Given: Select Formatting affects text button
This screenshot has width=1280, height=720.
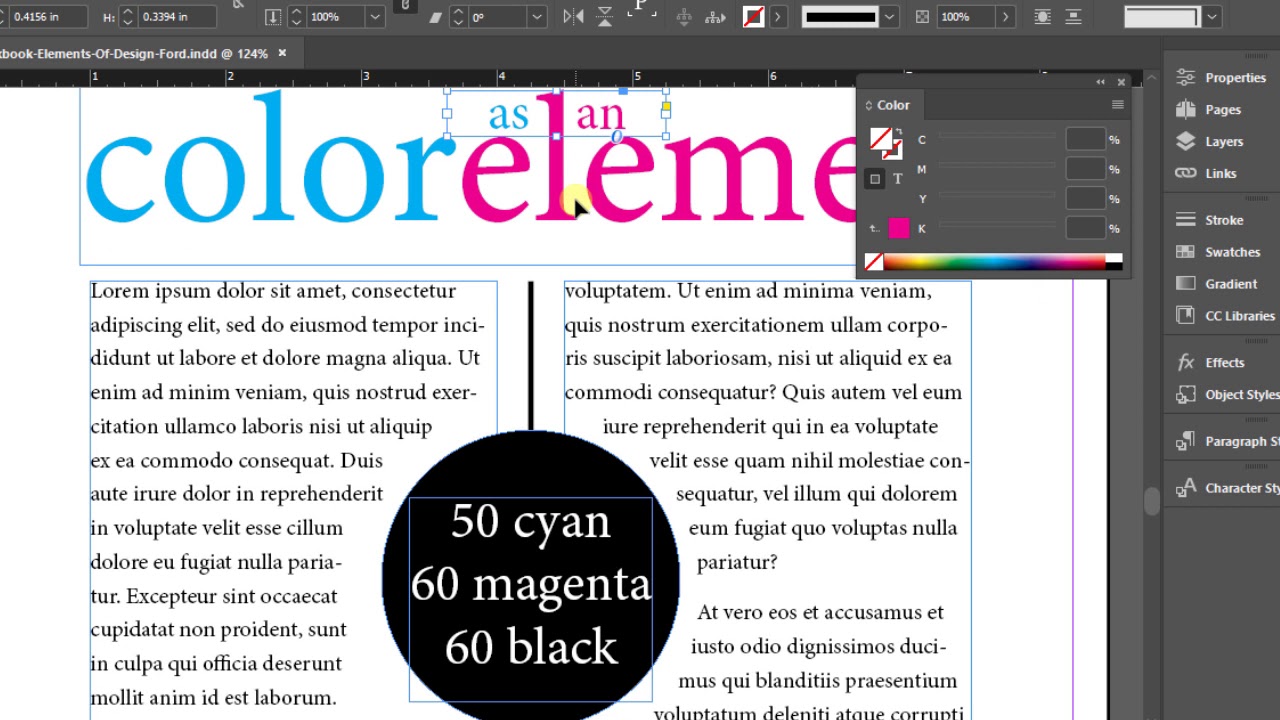Looking at the screenshot, I should 897,179.
